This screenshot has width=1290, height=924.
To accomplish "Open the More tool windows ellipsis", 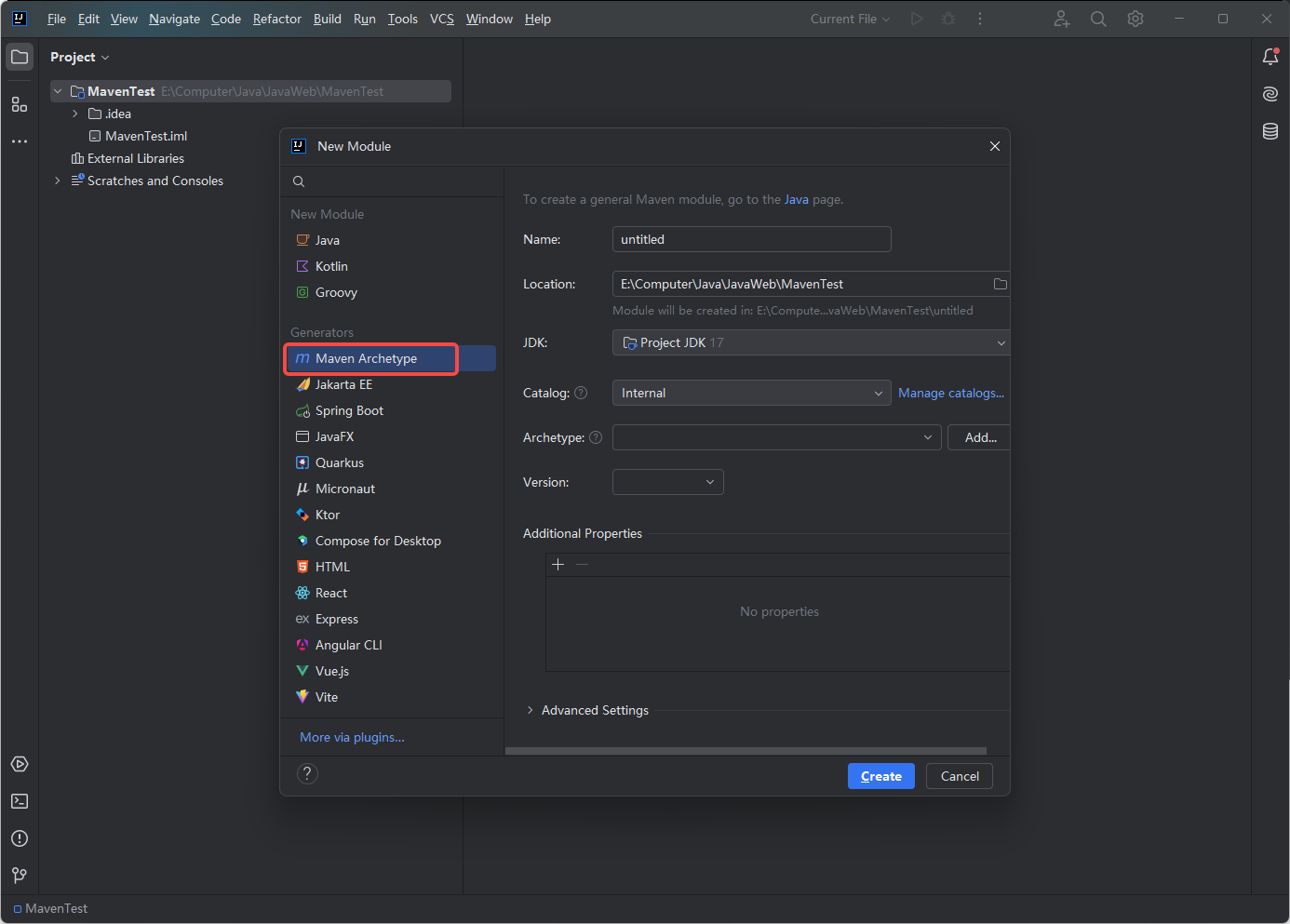I will coord(20,141).
